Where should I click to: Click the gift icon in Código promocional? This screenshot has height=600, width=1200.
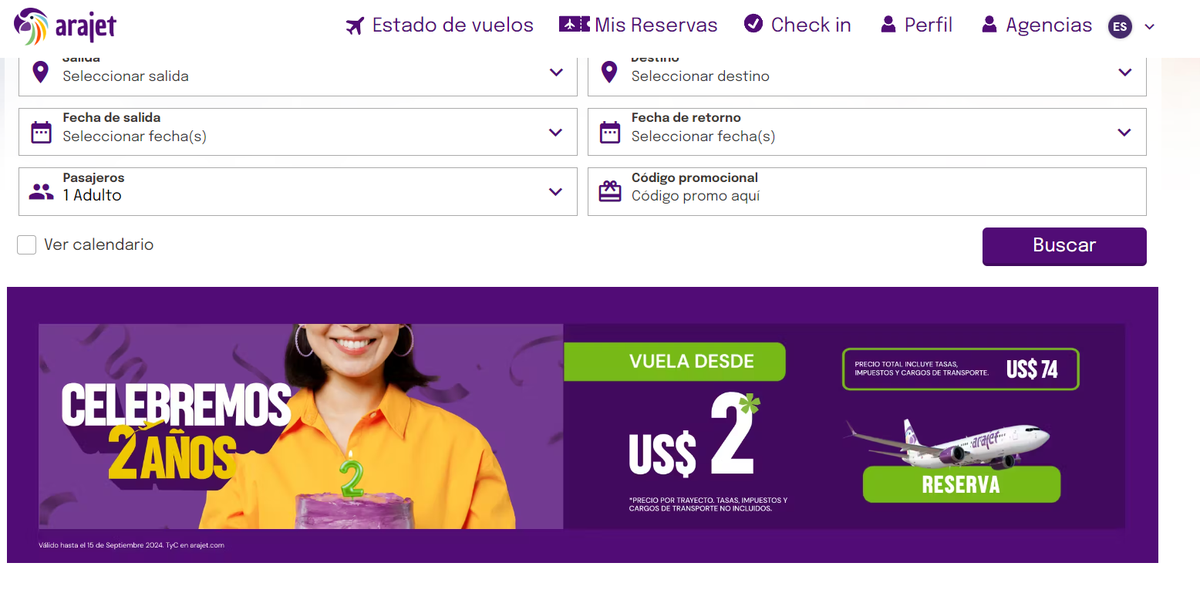click(610, 192)
